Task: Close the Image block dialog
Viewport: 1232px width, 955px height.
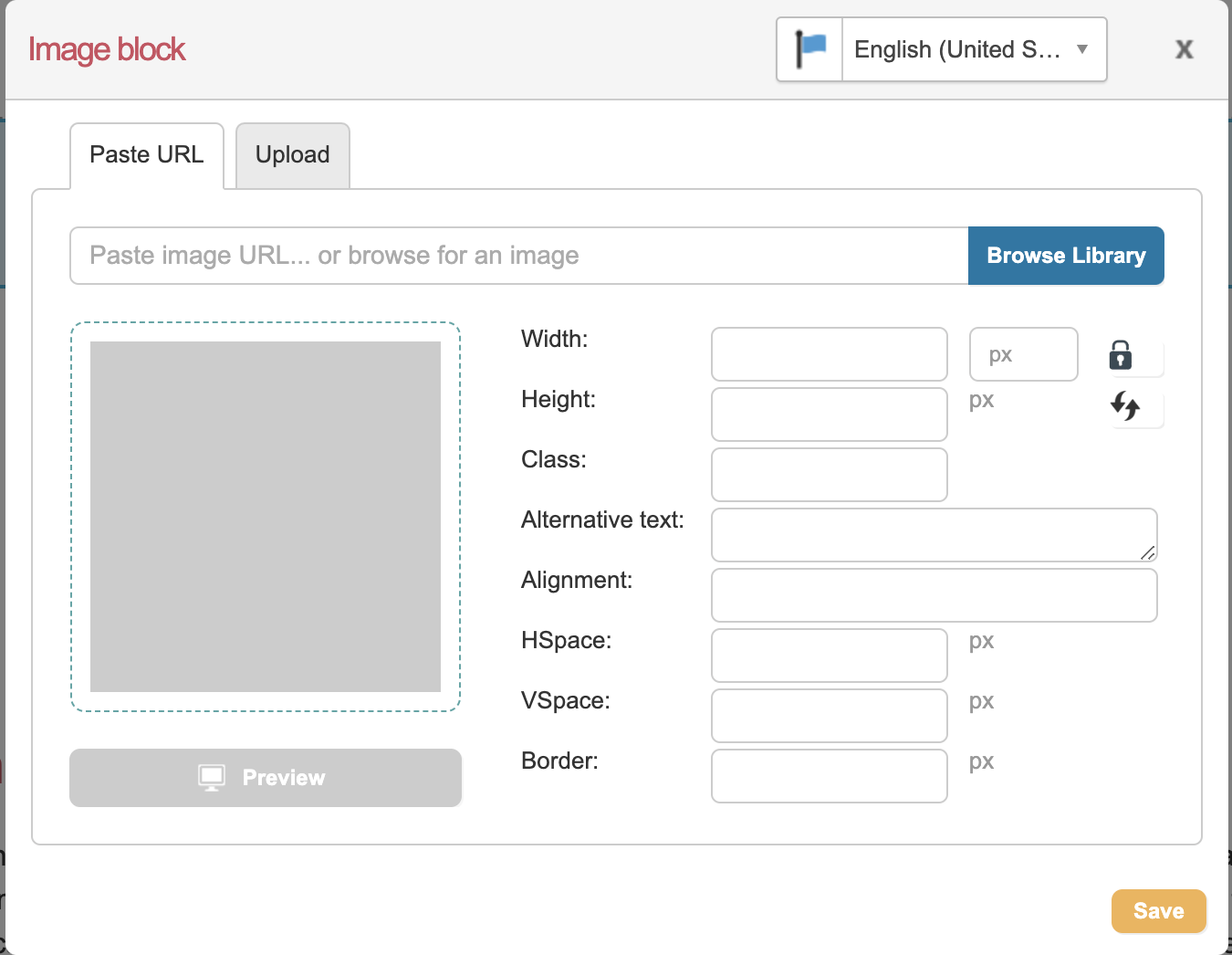Action: (1184, 49)
